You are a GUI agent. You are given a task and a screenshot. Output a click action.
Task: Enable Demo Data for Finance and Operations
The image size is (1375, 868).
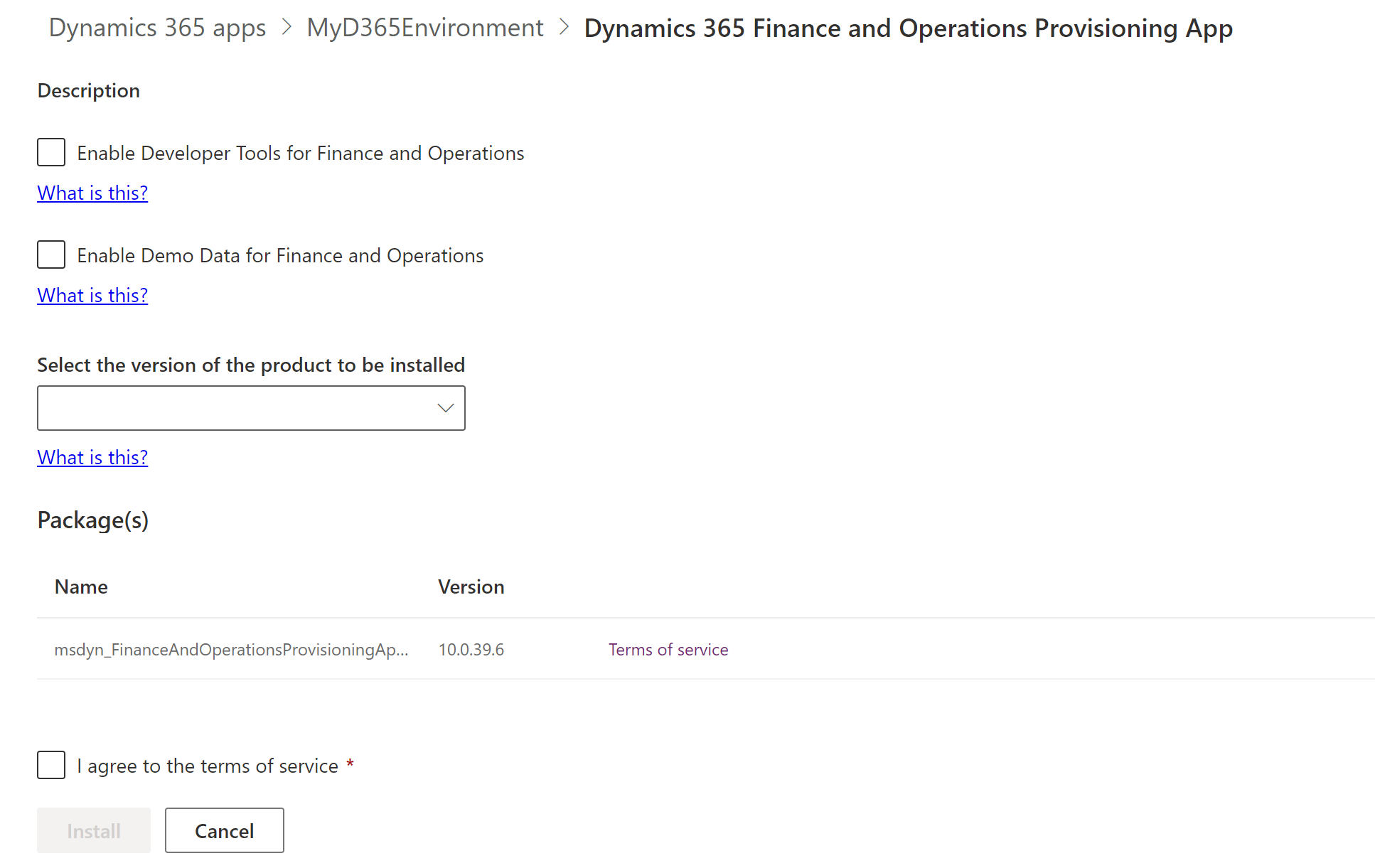(50, 254)
